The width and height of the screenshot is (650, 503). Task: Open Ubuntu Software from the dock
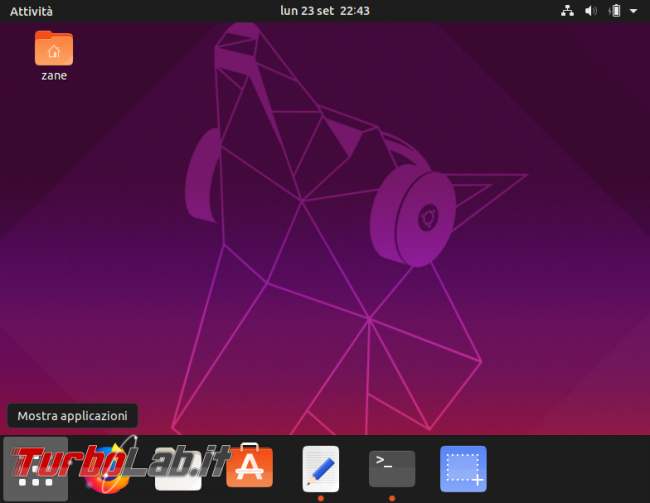250,465
